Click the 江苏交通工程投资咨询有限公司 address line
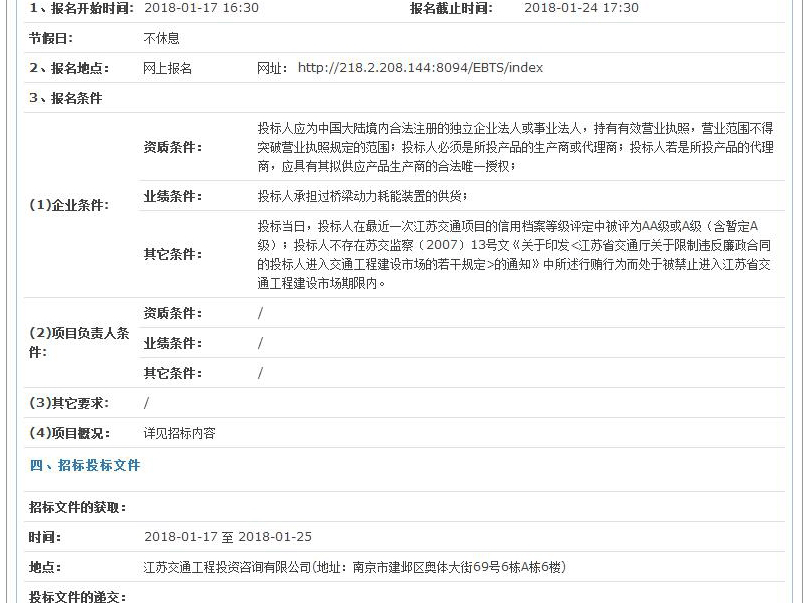The width and height of the screenshot is (804, 603). click(355, 567)
